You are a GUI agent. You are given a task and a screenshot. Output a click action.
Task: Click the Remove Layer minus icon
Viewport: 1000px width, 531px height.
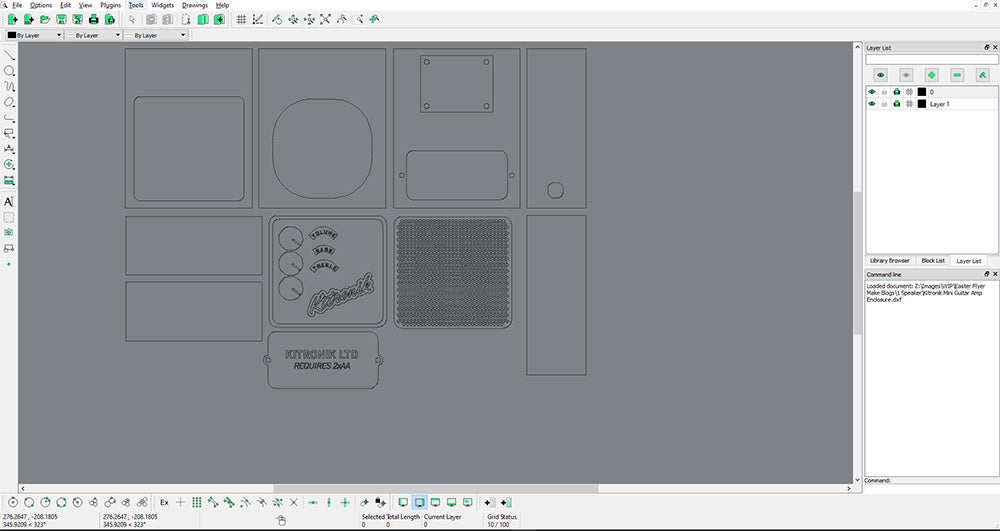point(957,75)
